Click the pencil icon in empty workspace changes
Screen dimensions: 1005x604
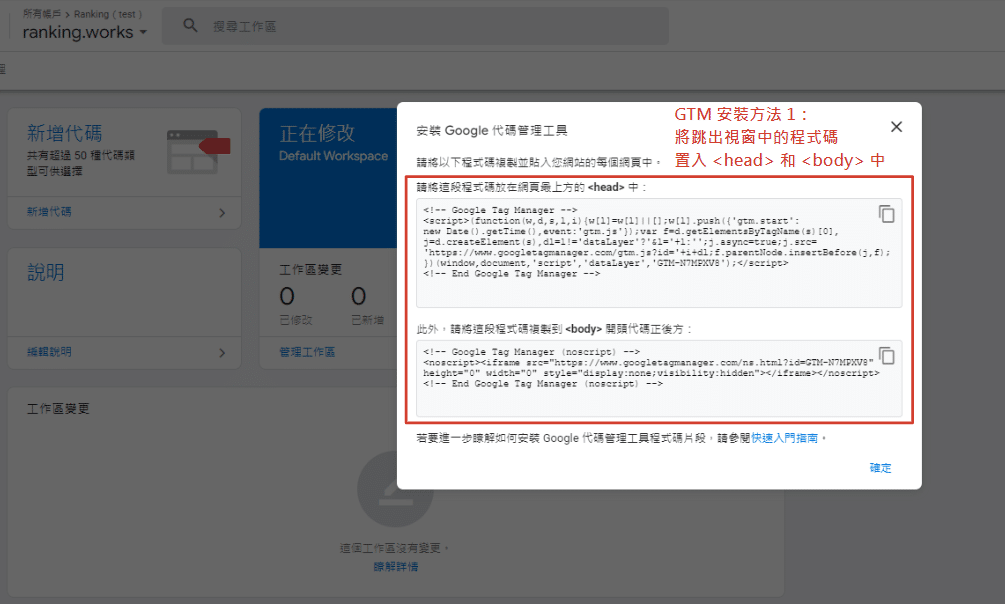pos(395,489)
